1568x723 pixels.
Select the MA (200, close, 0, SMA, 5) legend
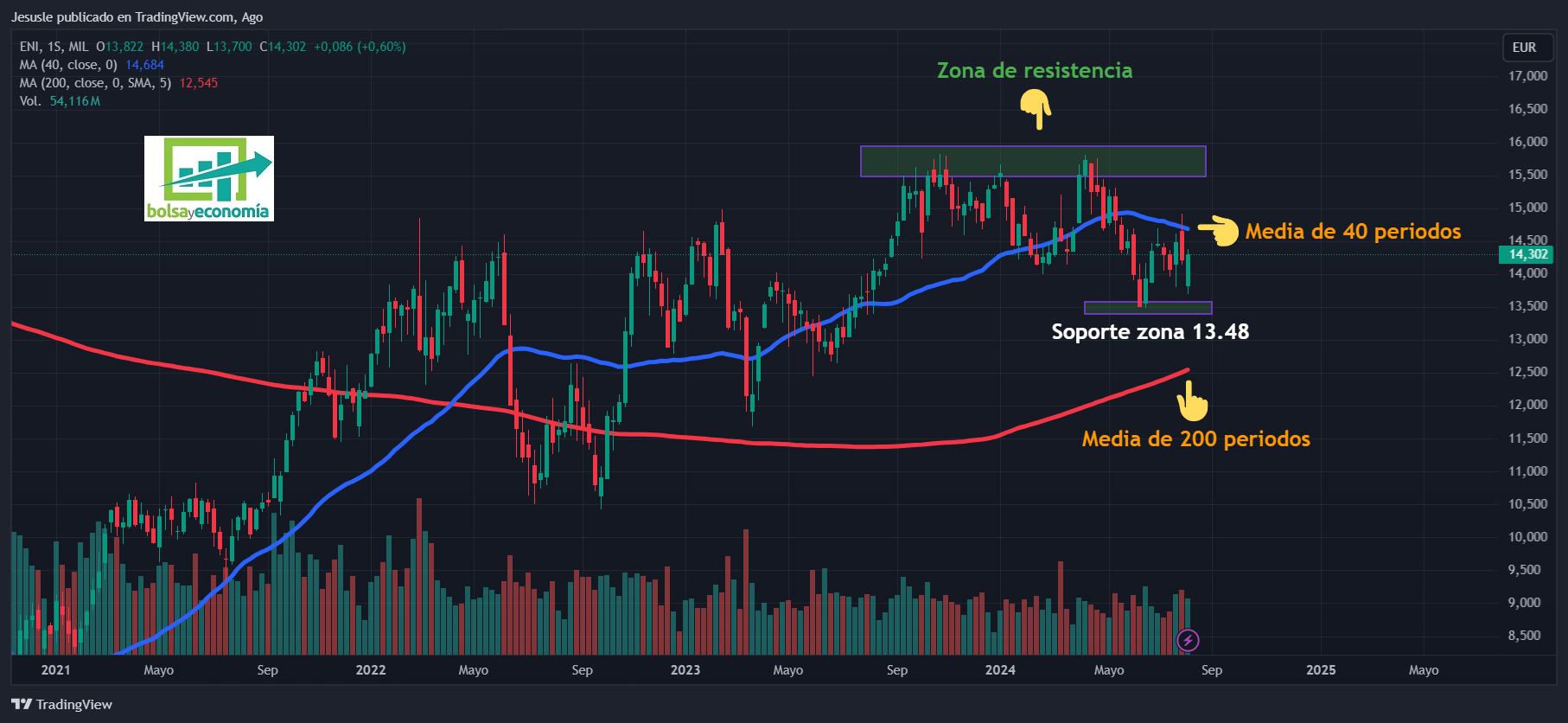[95, 83]
